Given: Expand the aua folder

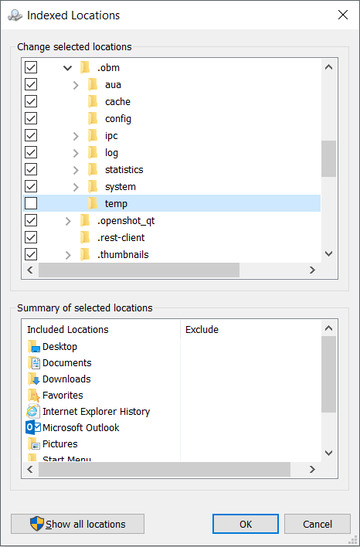Looking at the screenshot, I should click(76, 85).
